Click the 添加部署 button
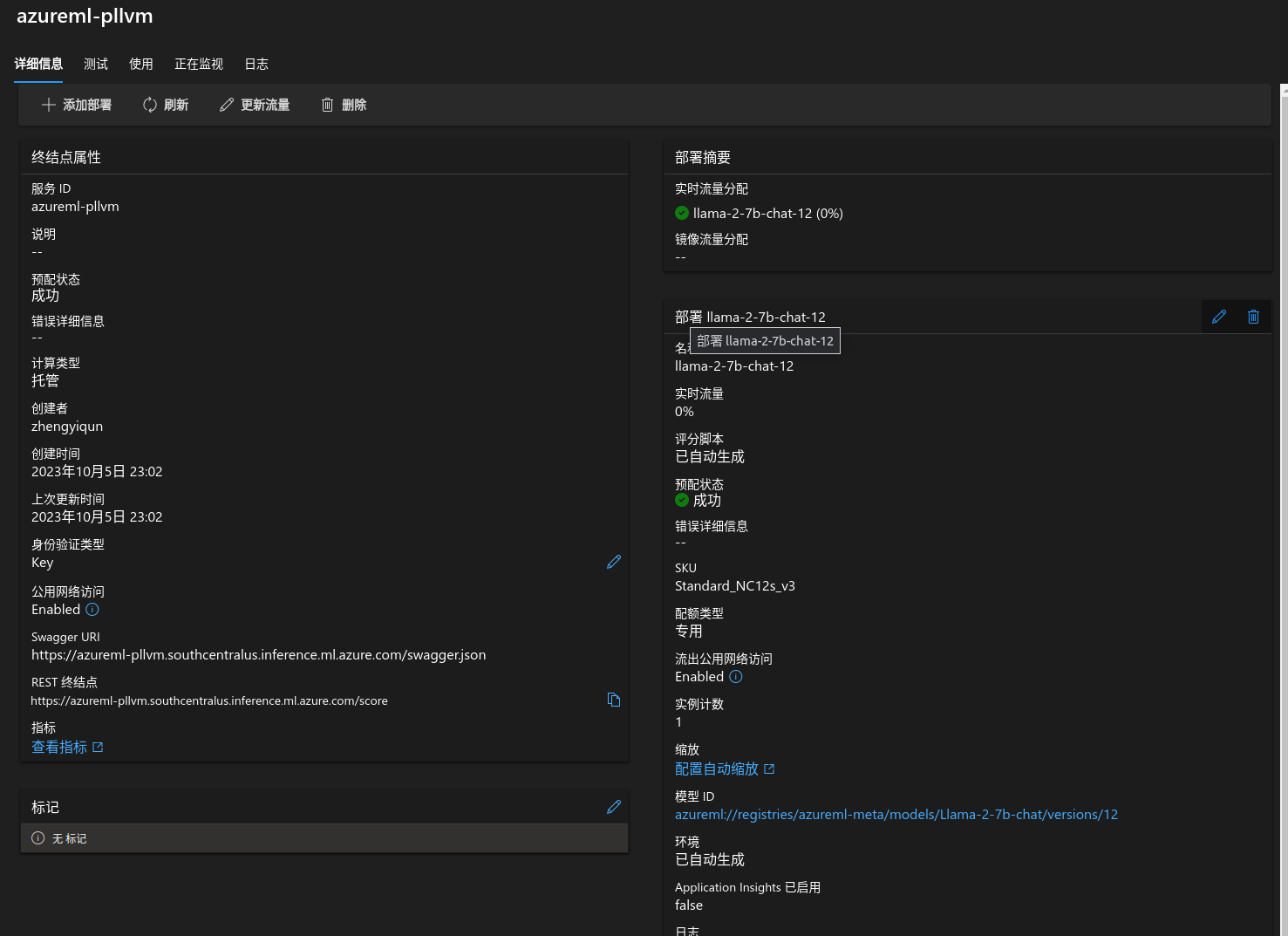The image size is (1288, 936). point(77,105)
